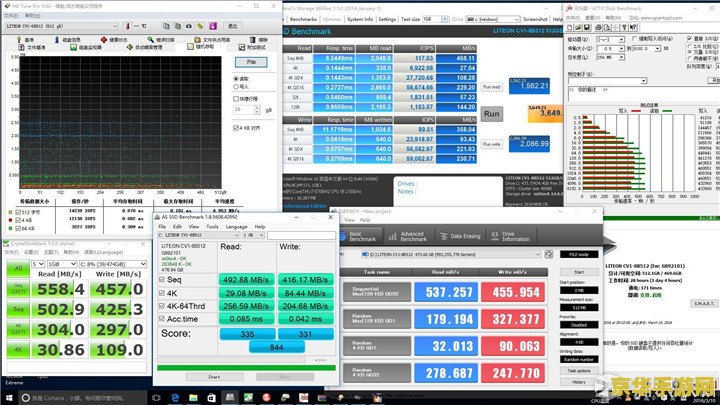Open the Language menu in AS SSD Benchmark
The height and width of the screenshot is (405, 720).
coord(236,227)
